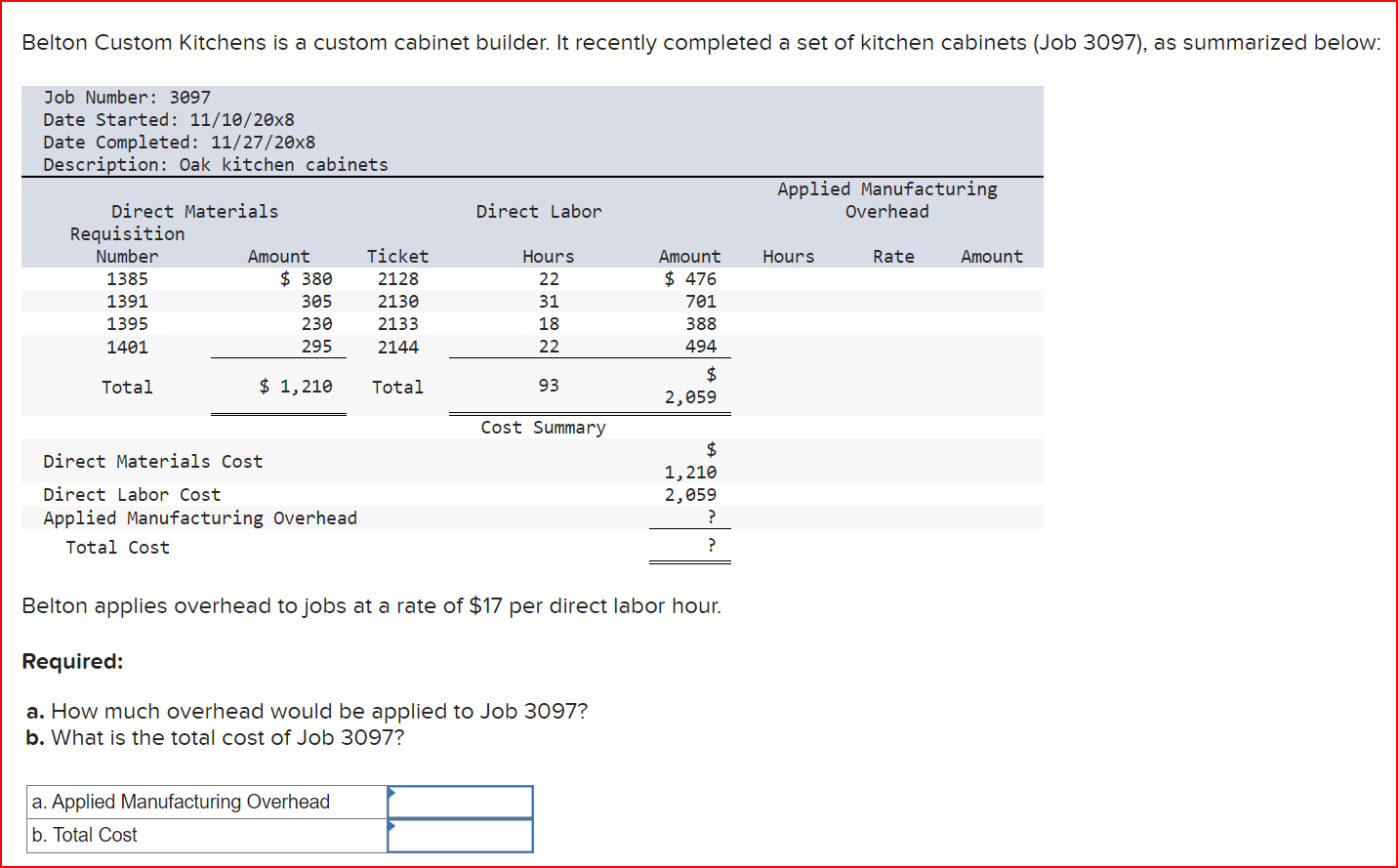Click the 'Cost Summary' heading
Screen dimensions: 1398x868
click(544, 428)
